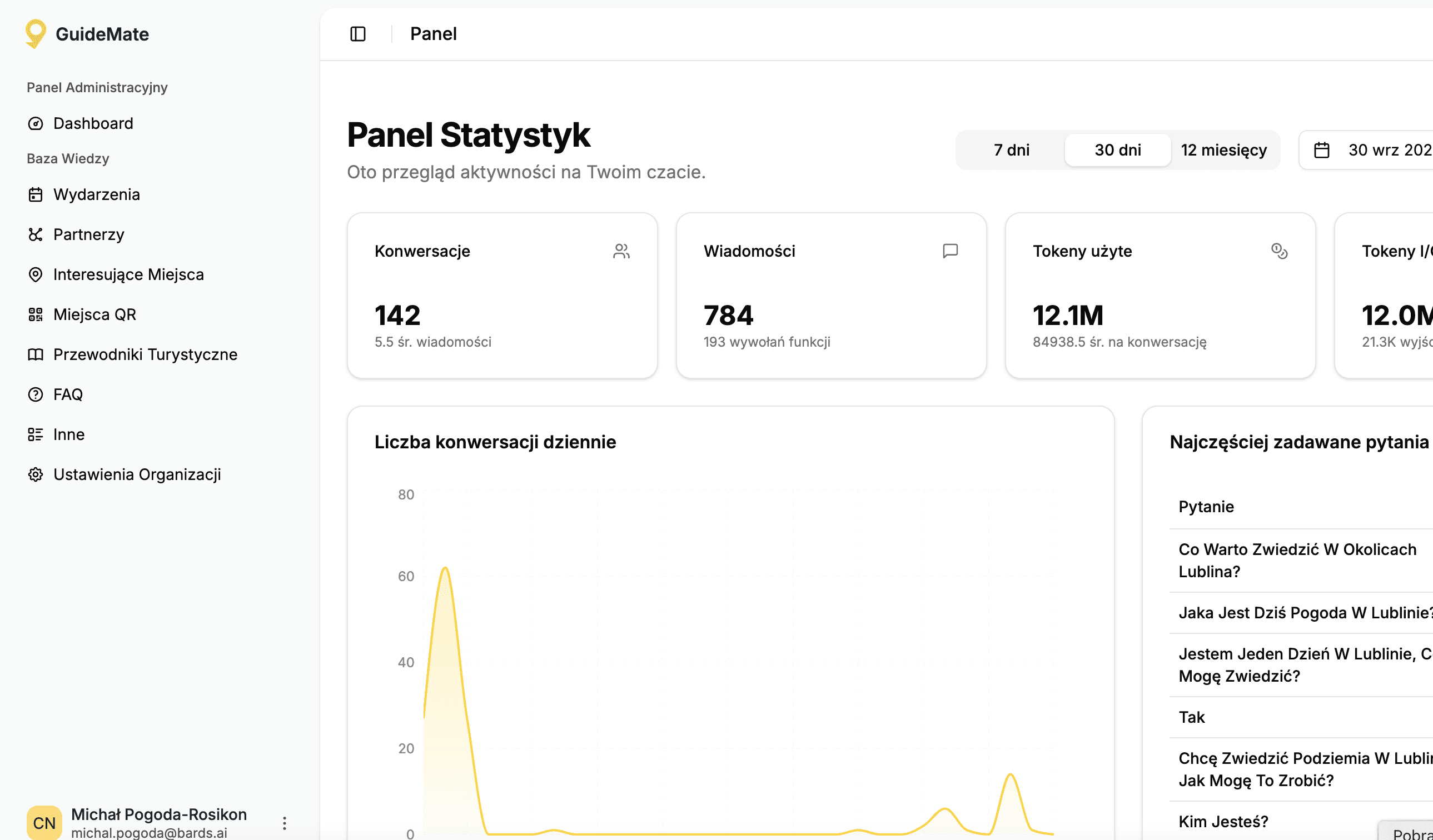Open user menu via three-dot icon

(x=285, y=823)
